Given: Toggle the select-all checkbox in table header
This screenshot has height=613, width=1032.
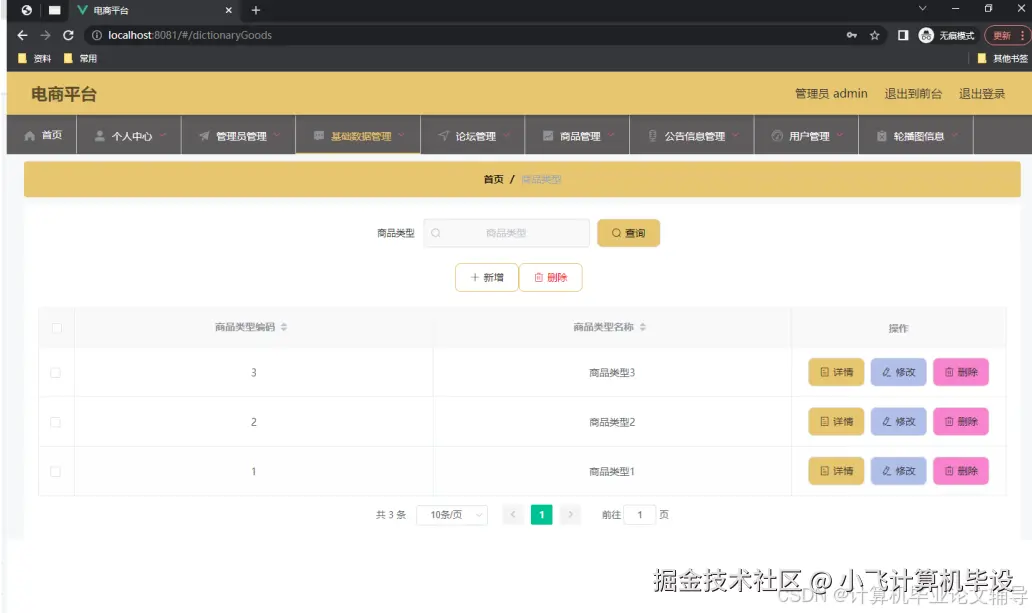Looking at the screenshot, I should (x=57, y=327).
